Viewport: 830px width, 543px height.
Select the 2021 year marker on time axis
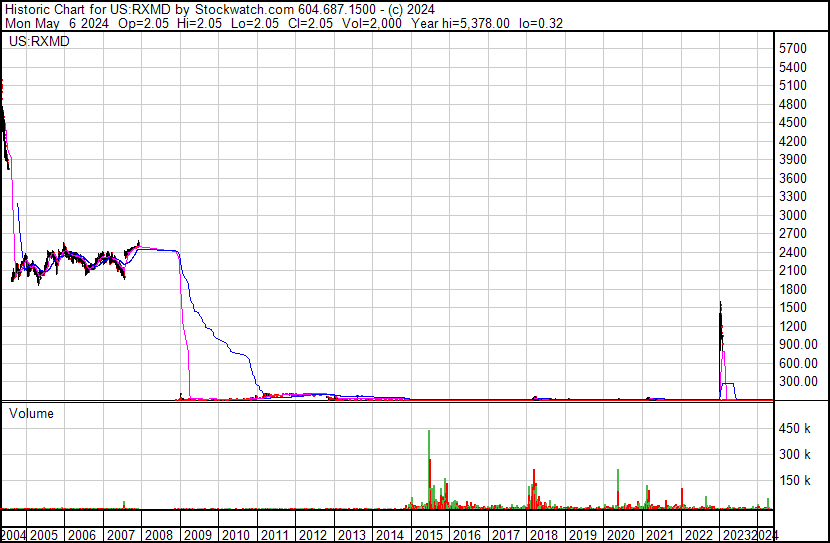(x=660, y=535)
